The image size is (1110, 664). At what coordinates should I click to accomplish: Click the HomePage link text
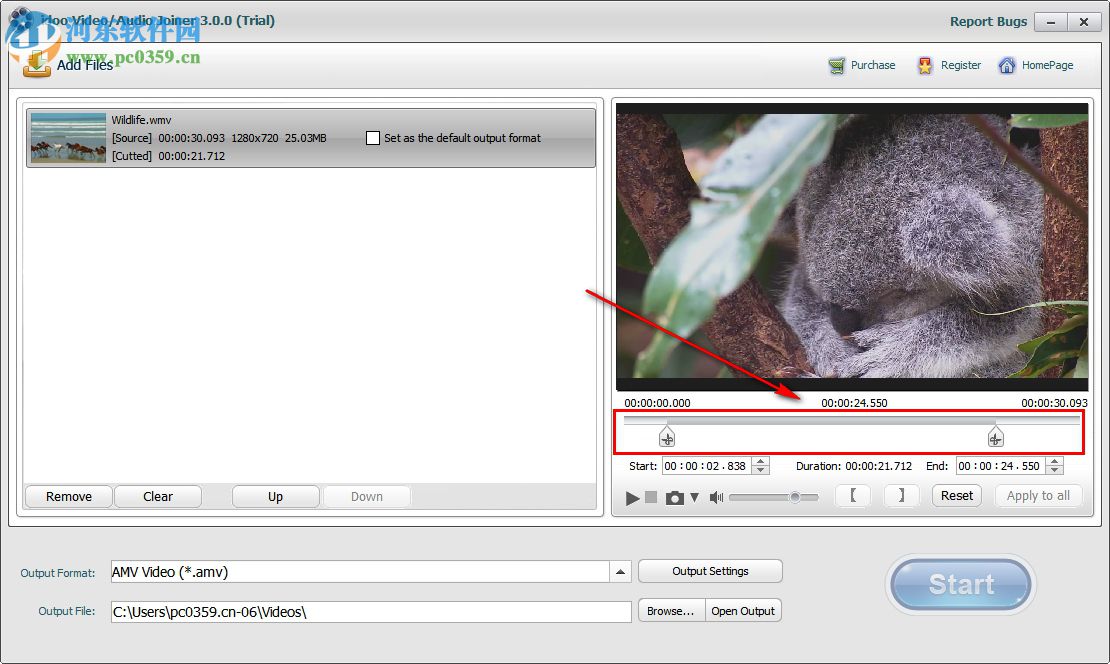tap(1047, 65)
